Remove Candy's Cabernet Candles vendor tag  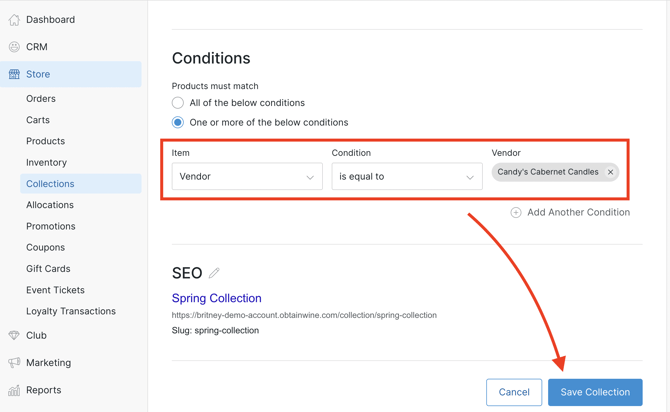pyautogui.click(x=610, y=172)
